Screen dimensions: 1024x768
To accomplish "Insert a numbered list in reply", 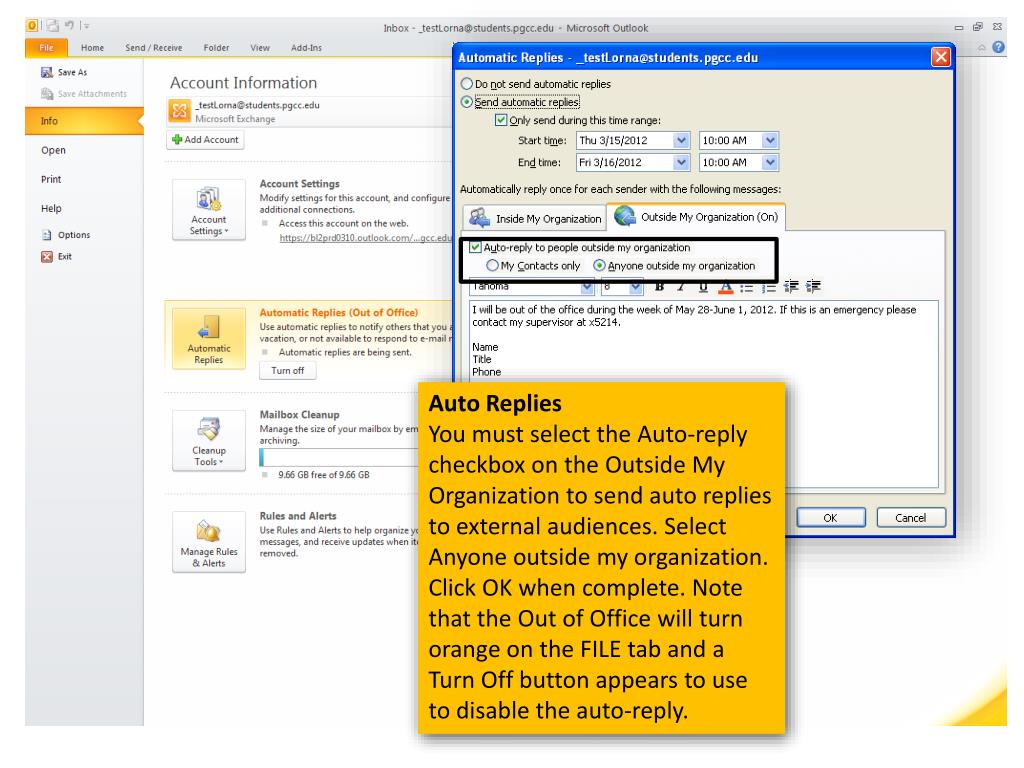I will [x=769, y=287].
